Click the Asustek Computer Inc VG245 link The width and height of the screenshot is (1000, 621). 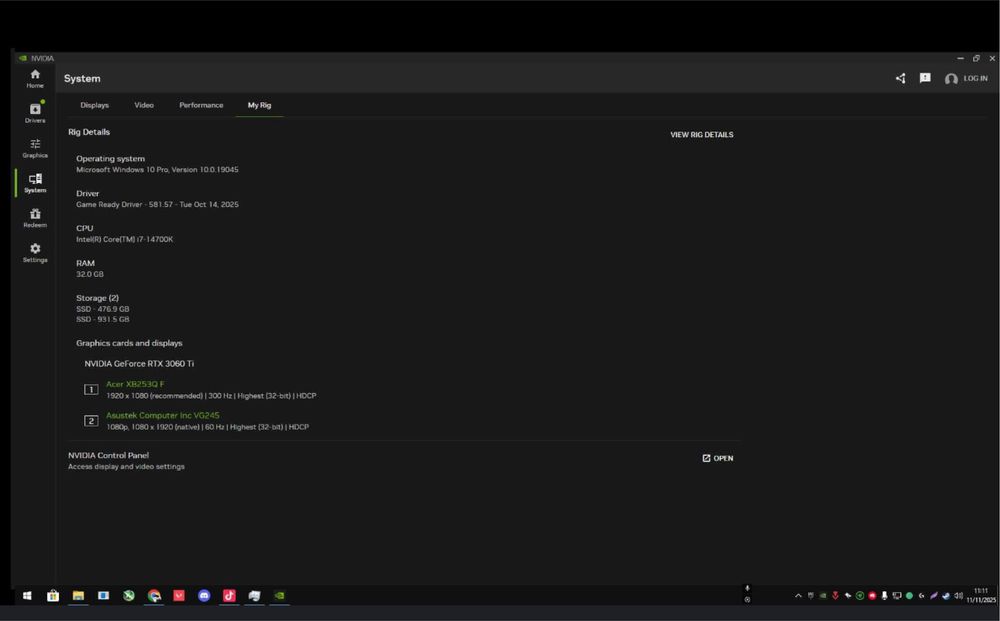tap(163, 415)
